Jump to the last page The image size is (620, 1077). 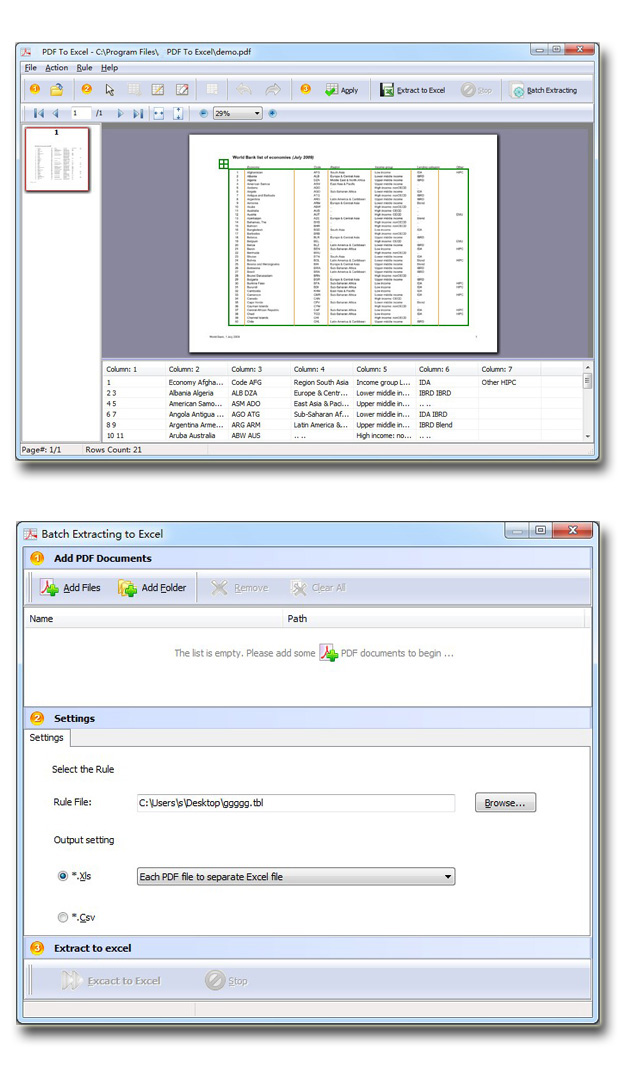pyautogui.click(x=138, y=113)
